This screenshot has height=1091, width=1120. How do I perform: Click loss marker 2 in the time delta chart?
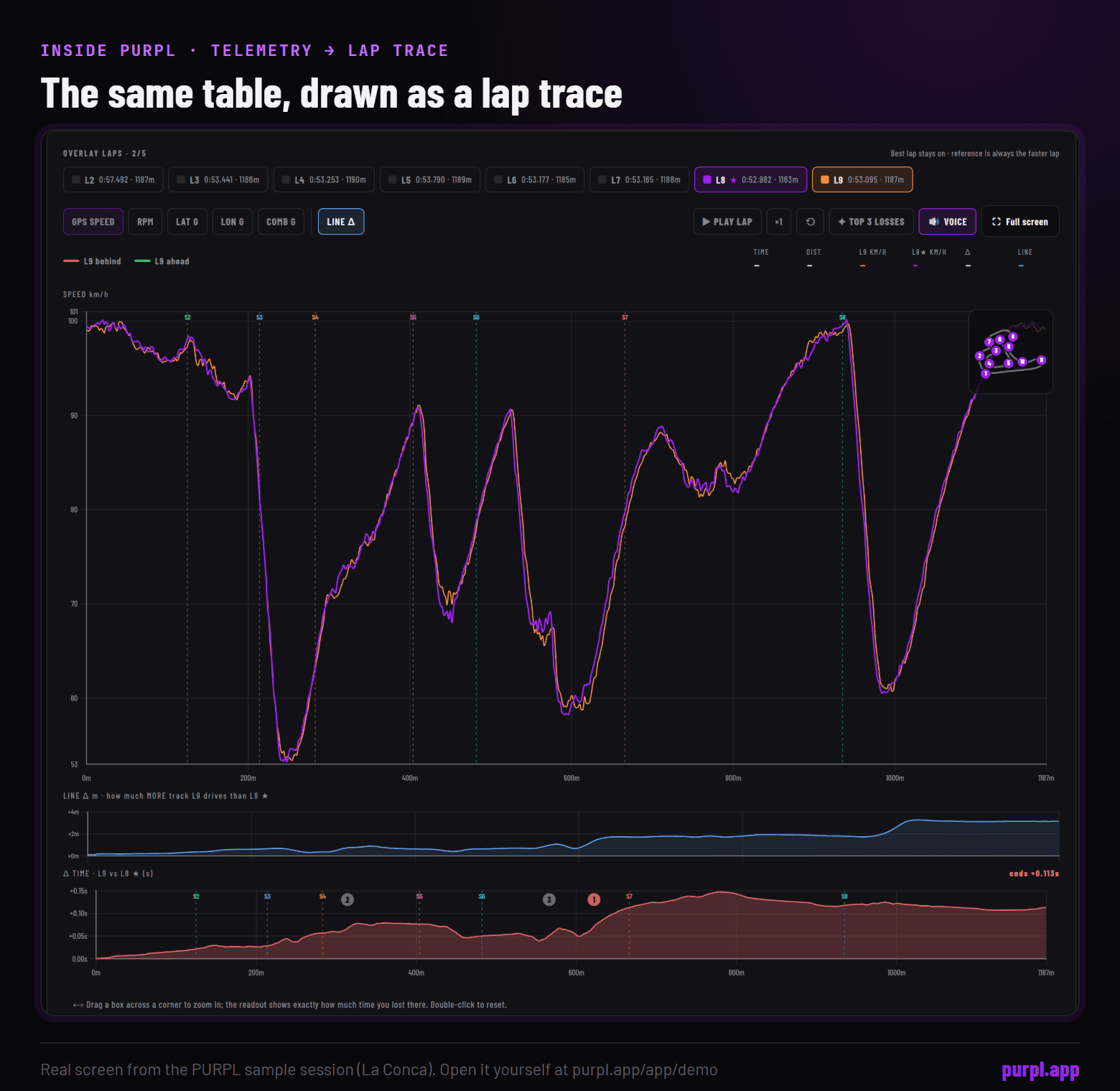pyautogui.click(x=347, y=899)
